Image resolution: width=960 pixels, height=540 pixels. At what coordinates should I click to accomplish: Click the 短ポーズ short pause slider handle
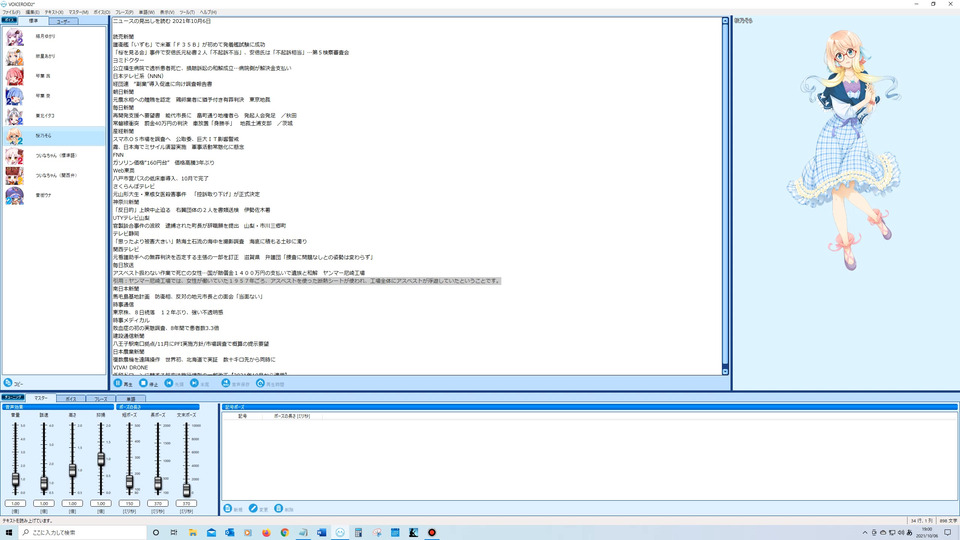point(129,482)
